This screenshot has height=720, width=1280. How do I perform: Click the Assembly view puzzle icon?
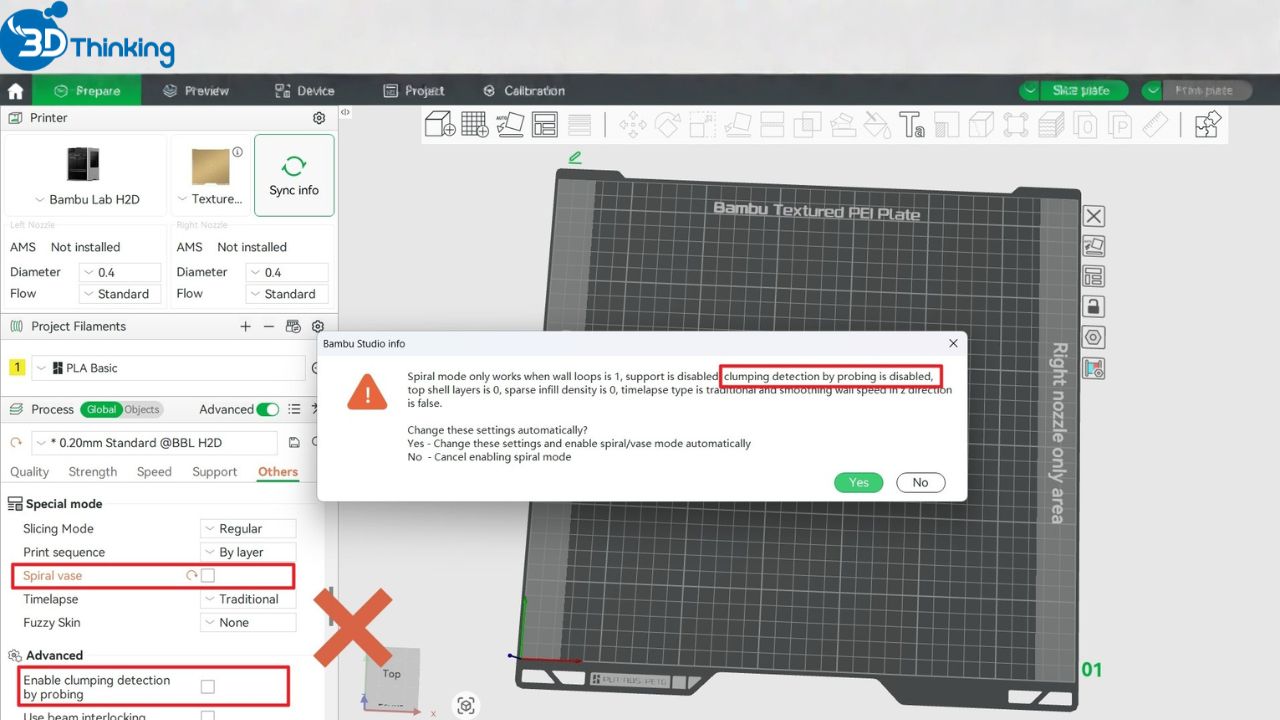point(1208,125)
